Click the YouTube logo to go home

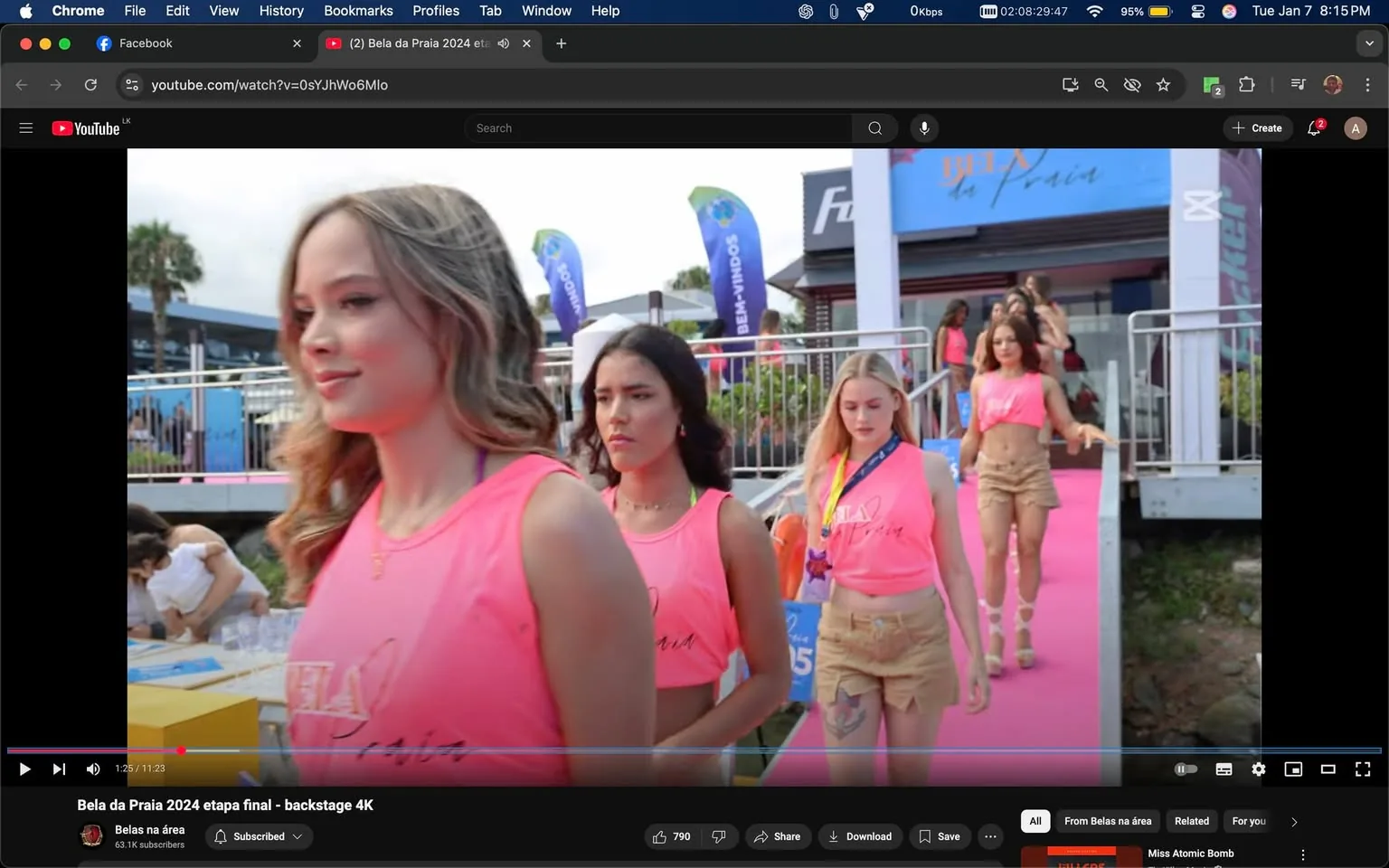pos(87,127)
